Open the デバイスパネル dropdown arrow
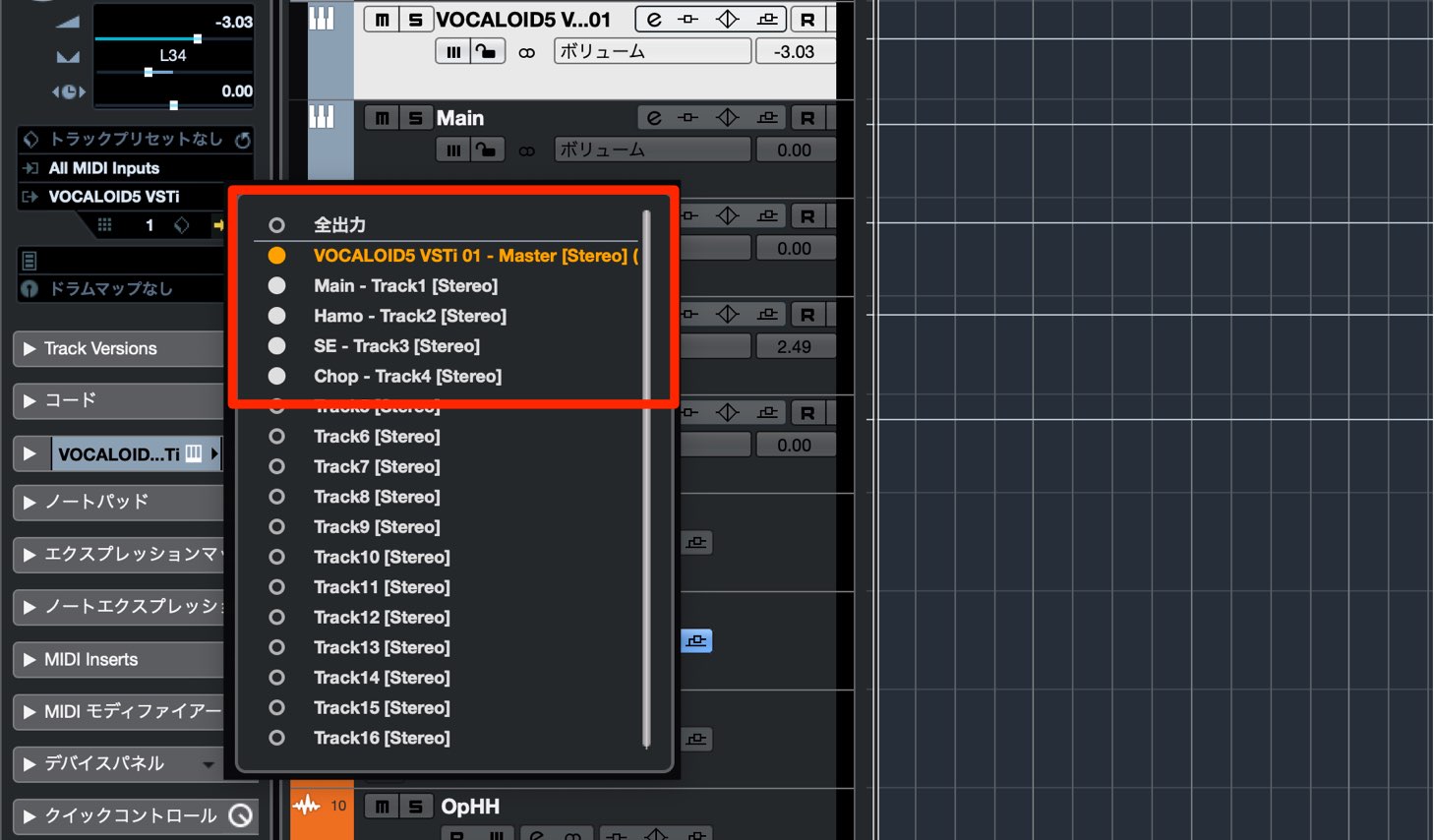This screenshot has width=1434, height=840. pos(208,764)
